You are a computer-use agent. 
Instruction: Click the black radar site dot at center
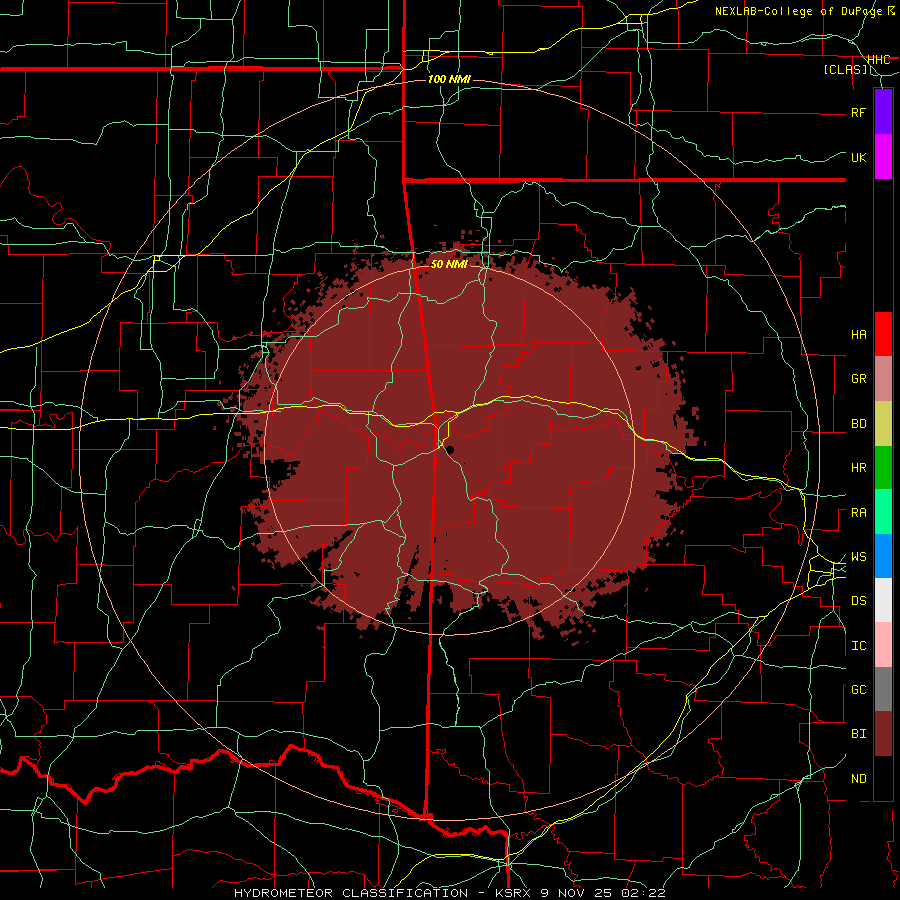tap(450, 450)
